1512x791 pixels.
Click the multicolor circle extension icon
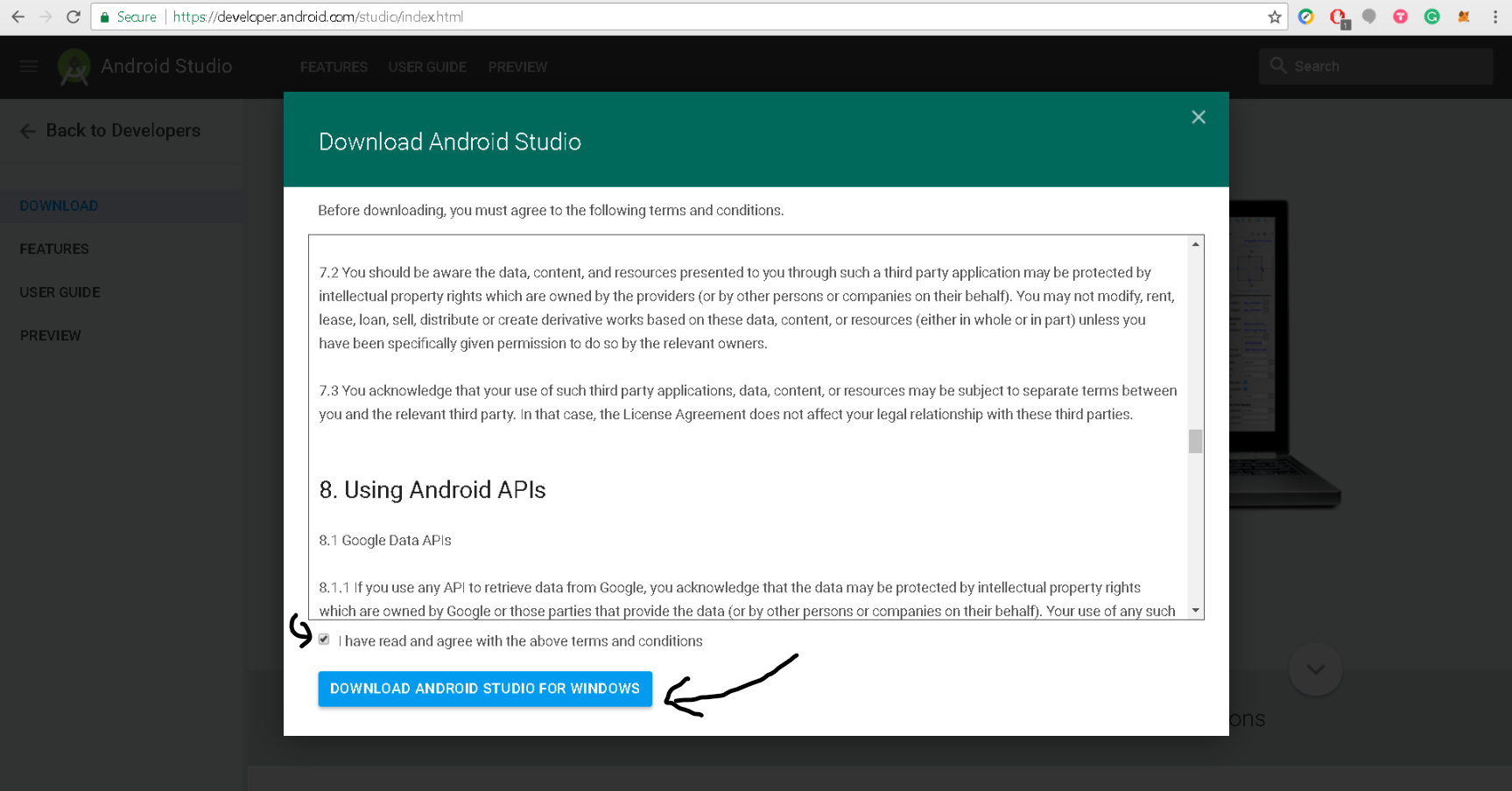[1306, 17]
